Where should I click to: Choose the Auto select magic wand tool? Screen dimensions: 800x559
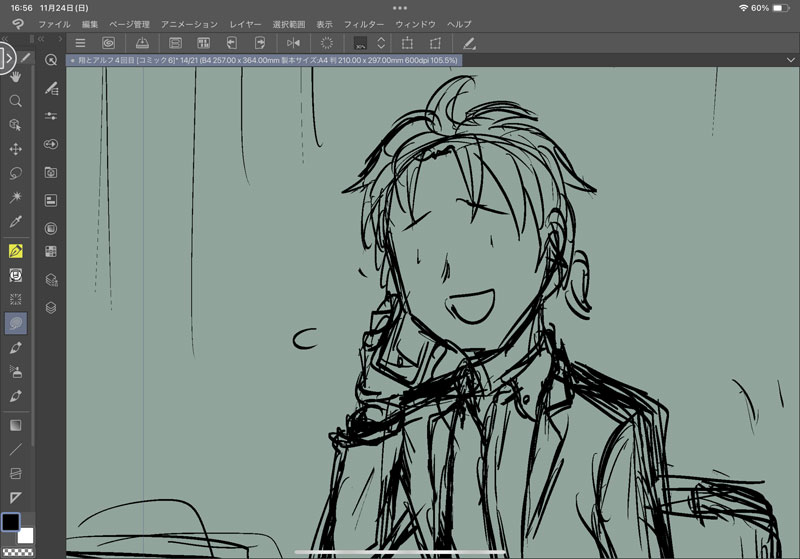[16, 198]
